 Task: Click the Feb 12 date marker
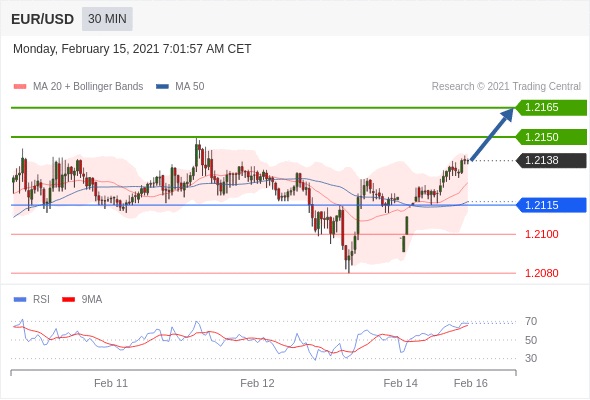(x=257, y=383)
